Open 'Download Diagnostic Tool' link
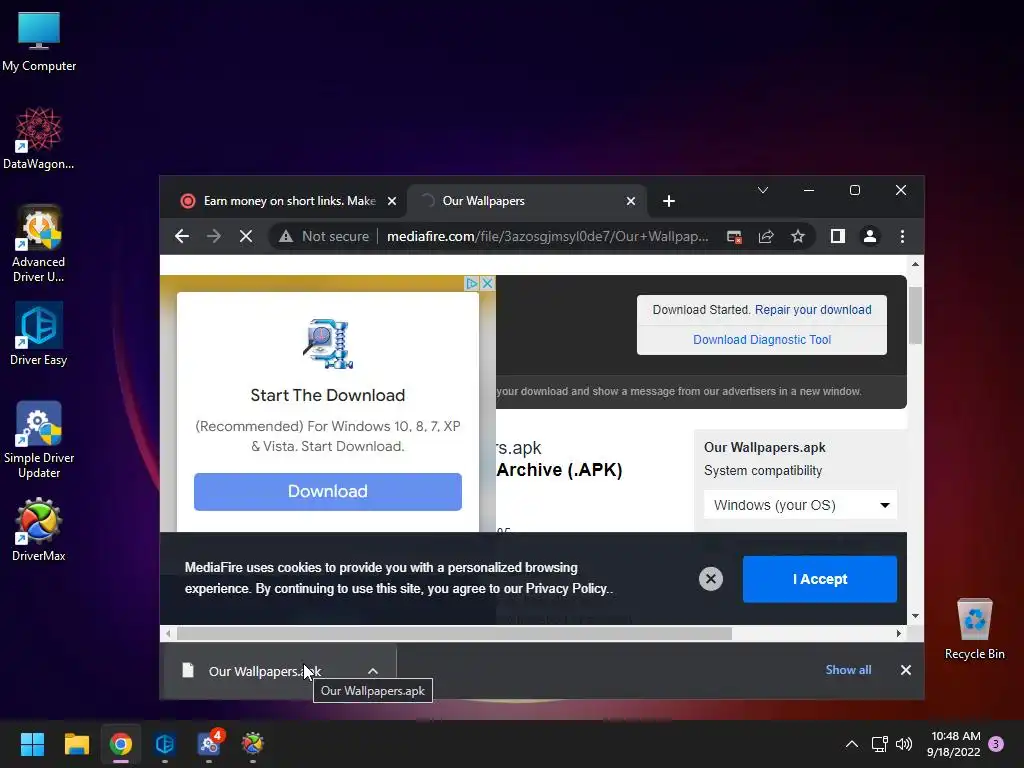1024x768 pixels. pyautogui.click(x=762, y=340)
